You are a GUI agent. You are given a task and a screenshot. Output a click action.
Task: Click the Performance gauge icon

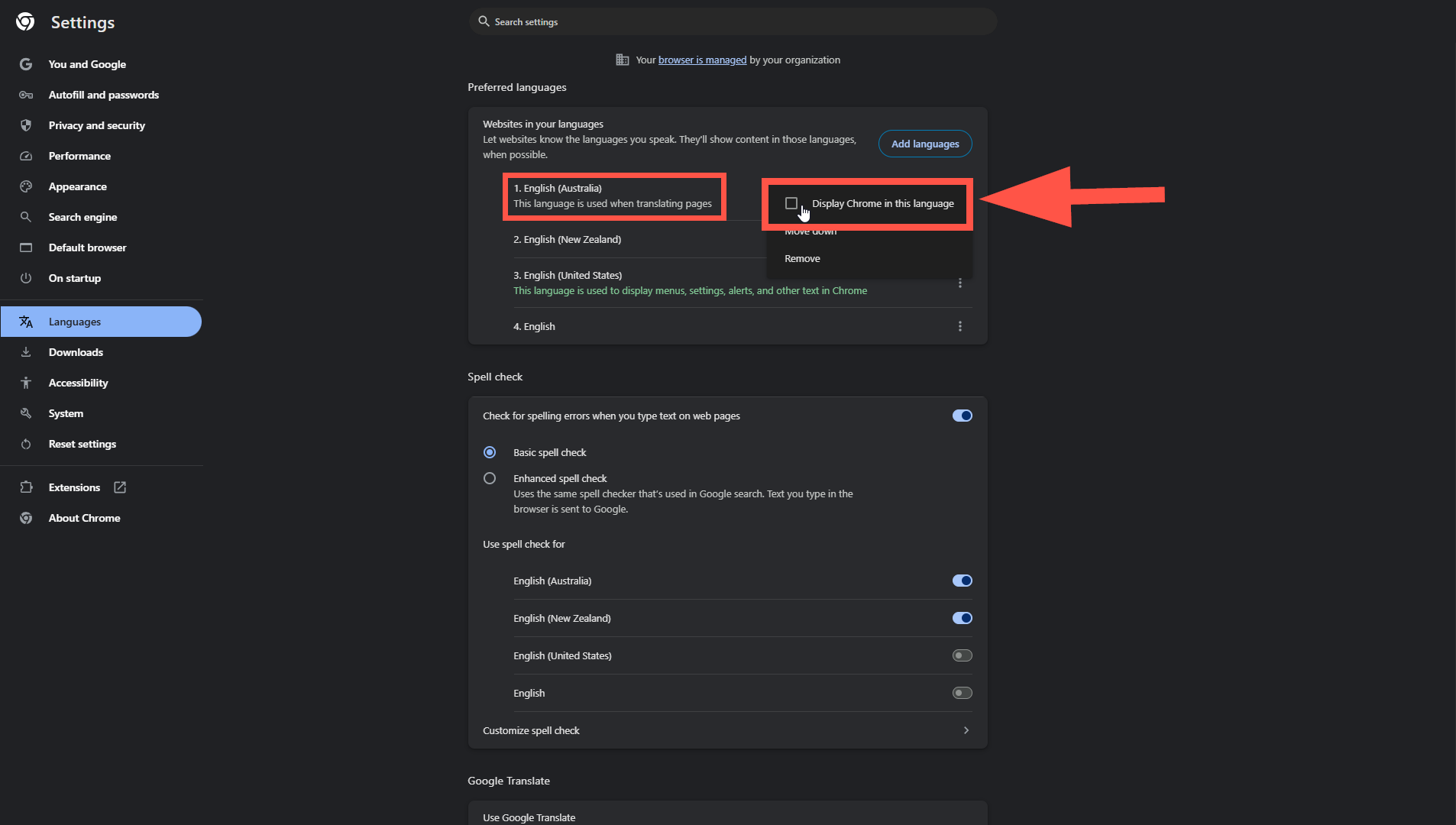pyautogui.click(x=26, y=156)
